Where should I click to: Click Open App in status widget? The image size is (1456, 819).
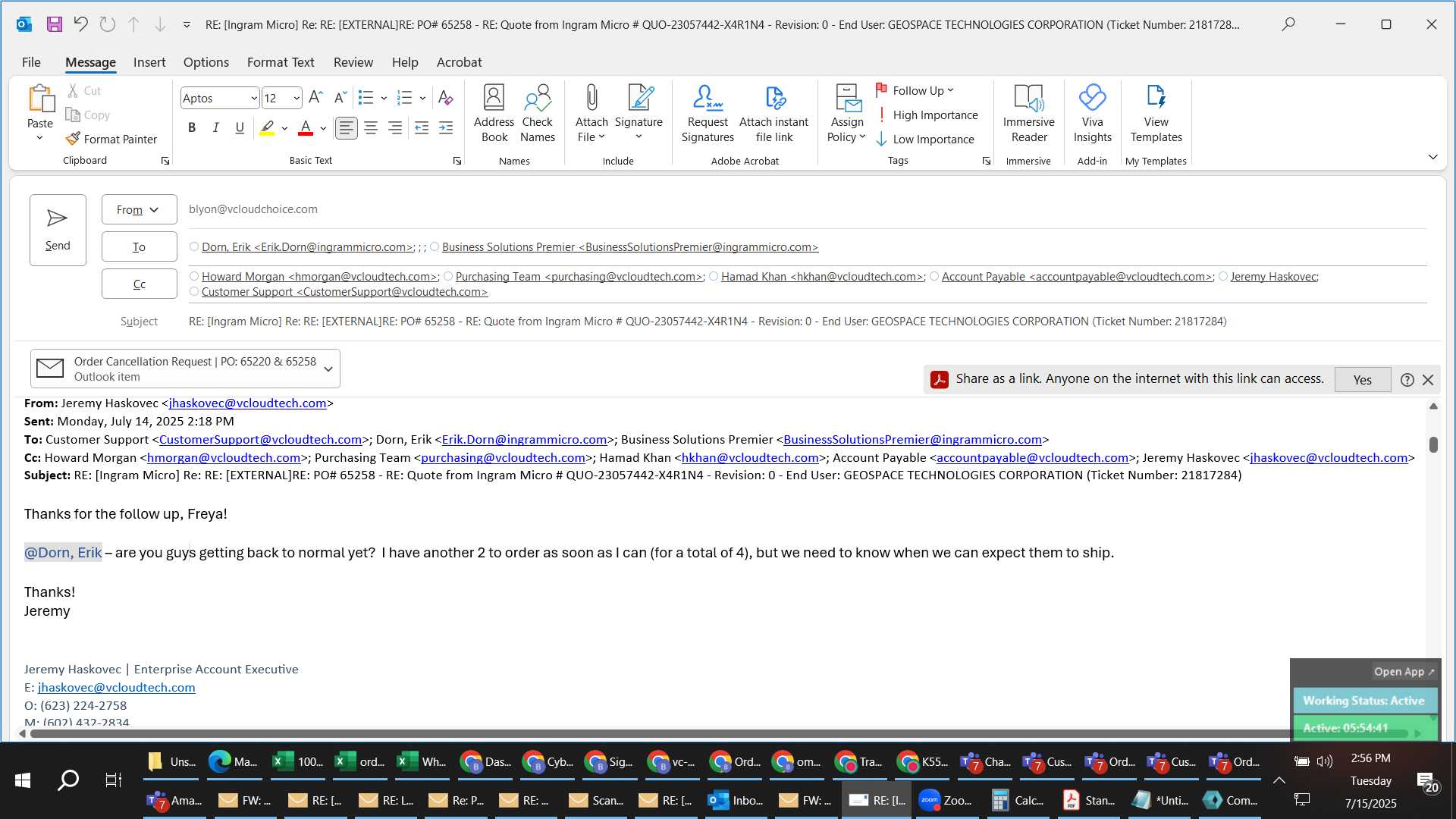[1404, 672]
